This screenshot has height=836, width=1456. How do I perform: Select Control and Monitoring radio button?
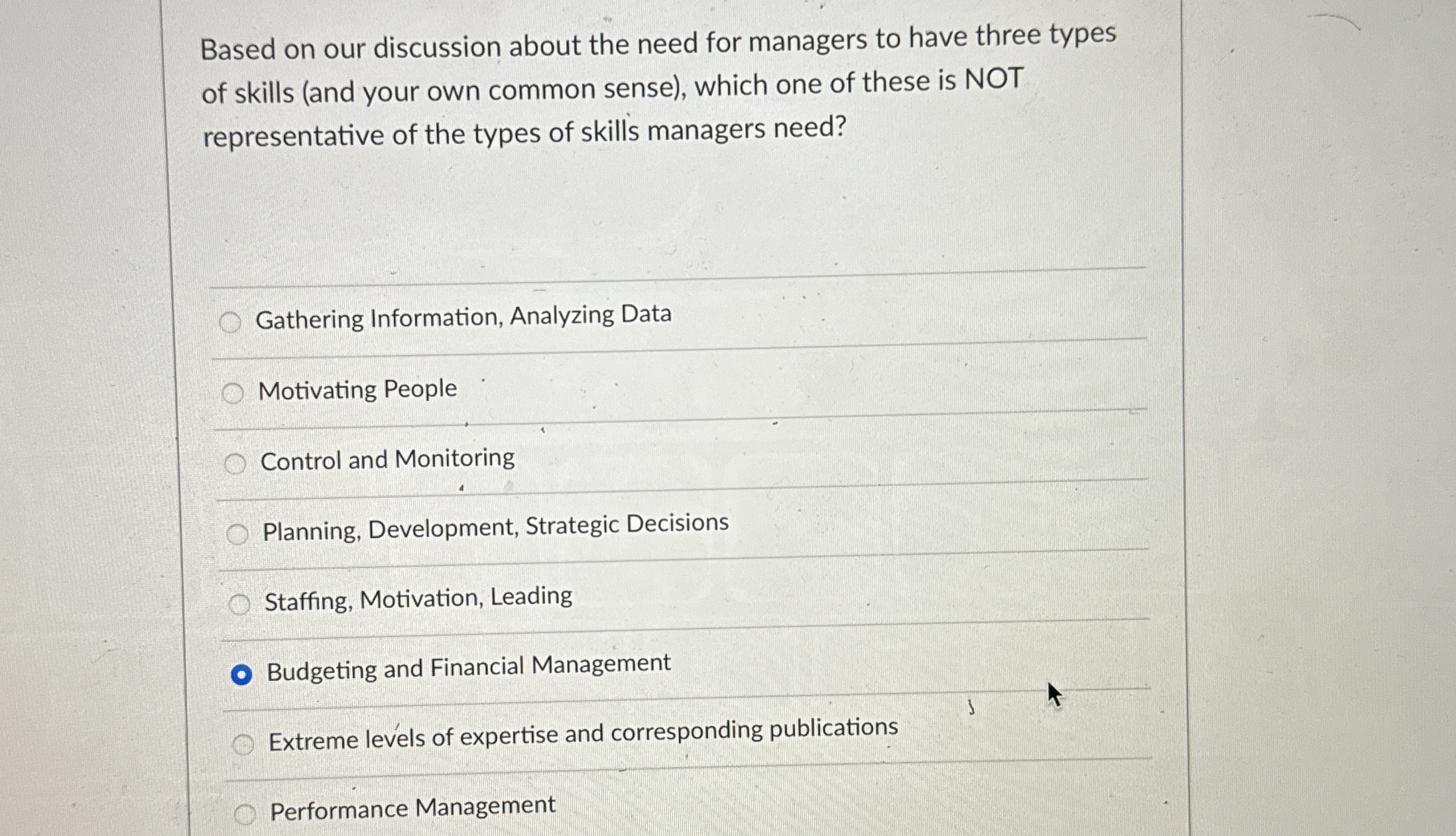pos(237,464)
